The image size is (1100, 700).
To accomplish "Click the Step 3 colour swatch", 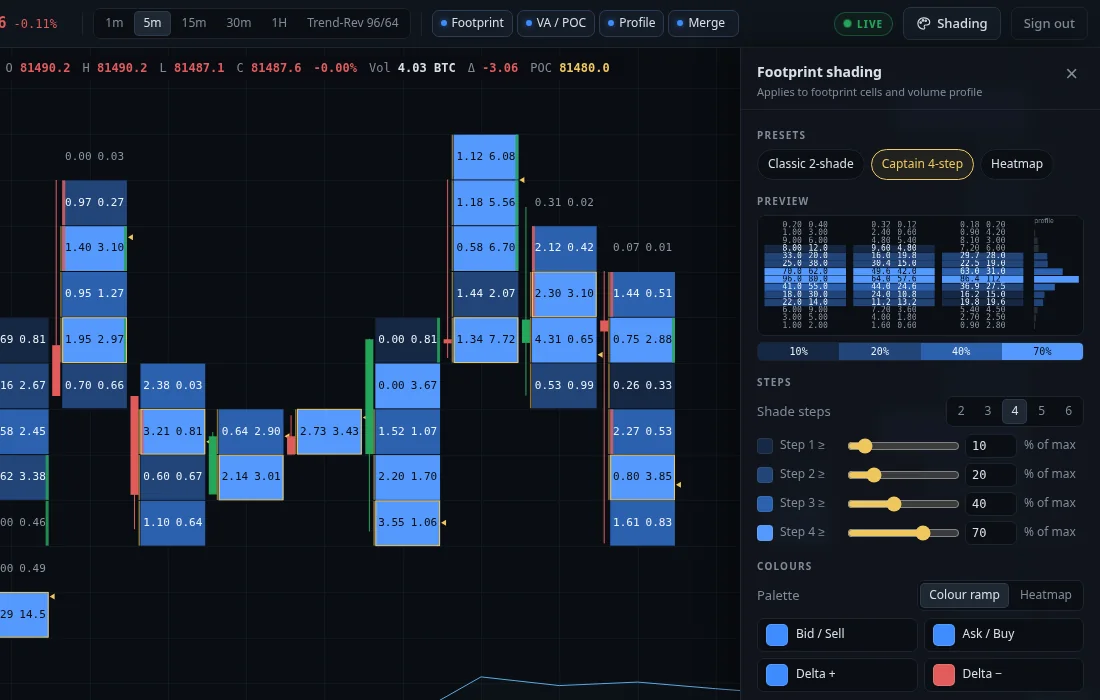I will point(765,504).
